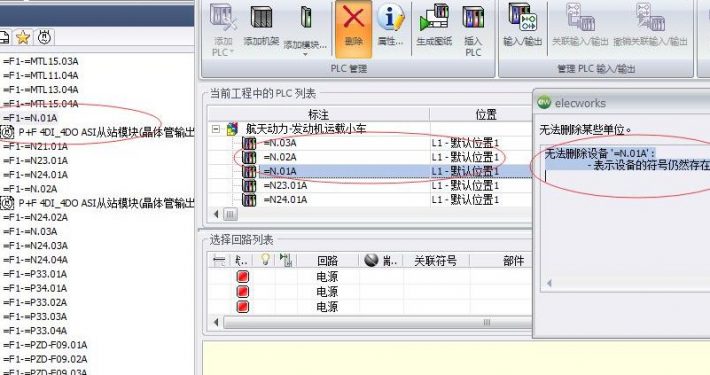Click the Add Rack (添加机架) icon

261,18
